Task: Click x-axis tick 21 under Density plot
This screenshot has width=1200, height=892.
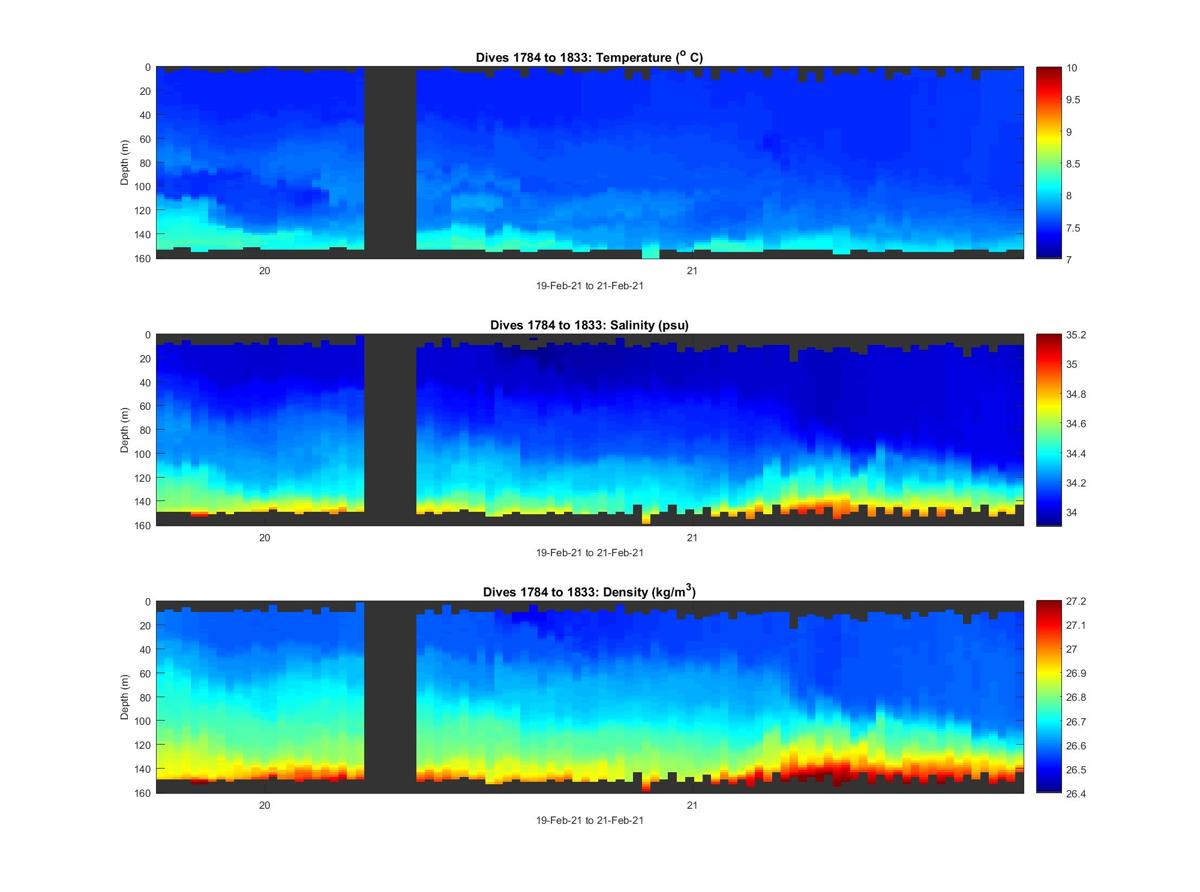Action: pos(692,804)
